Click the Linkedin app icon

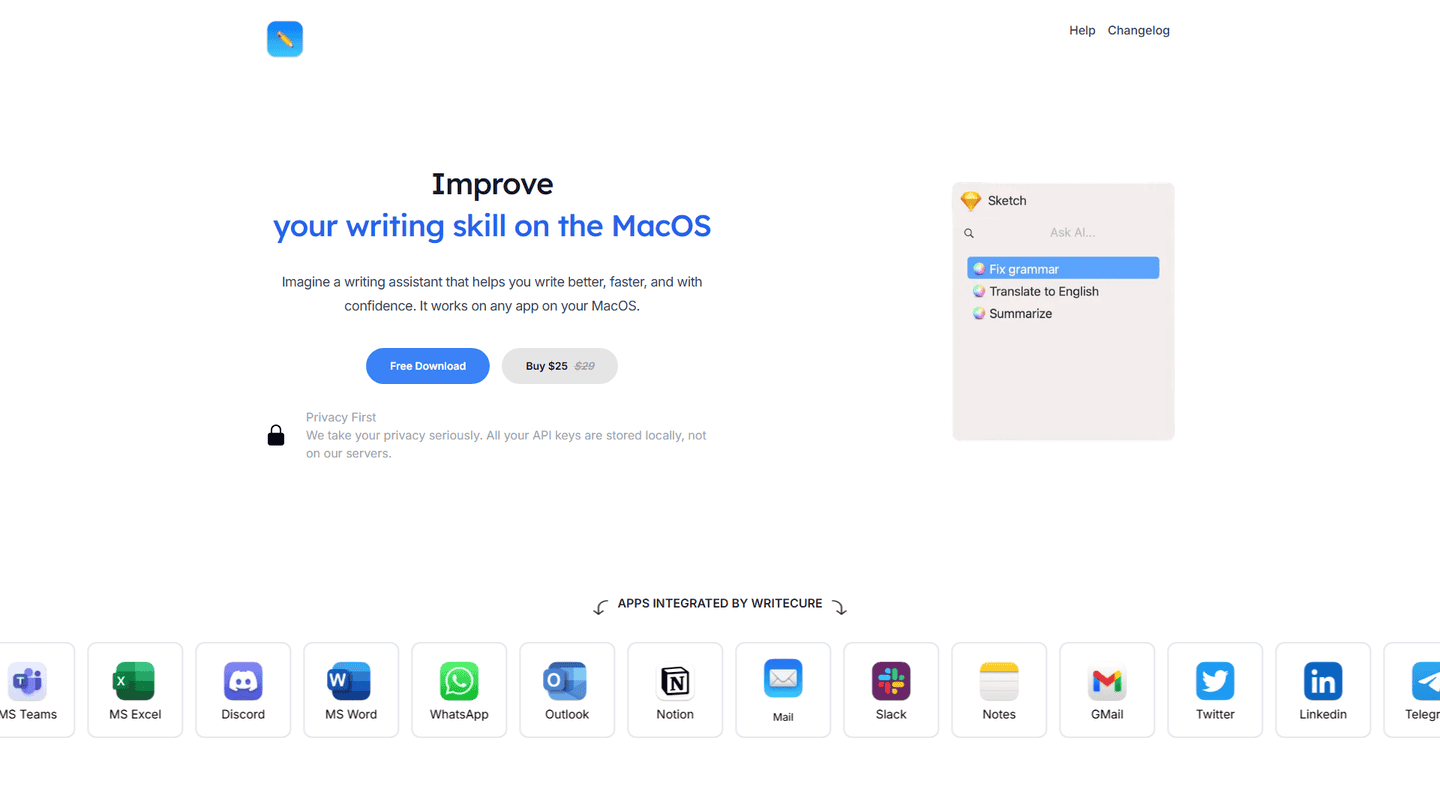[1323, 682]
